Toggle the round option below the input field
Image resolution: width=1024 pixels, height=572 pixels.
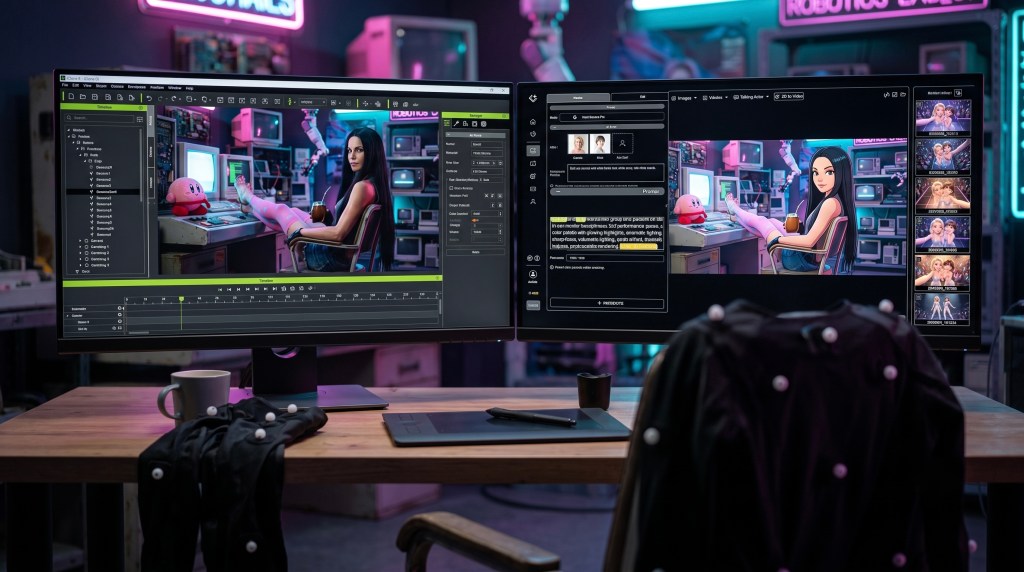(x=552, y=267)
